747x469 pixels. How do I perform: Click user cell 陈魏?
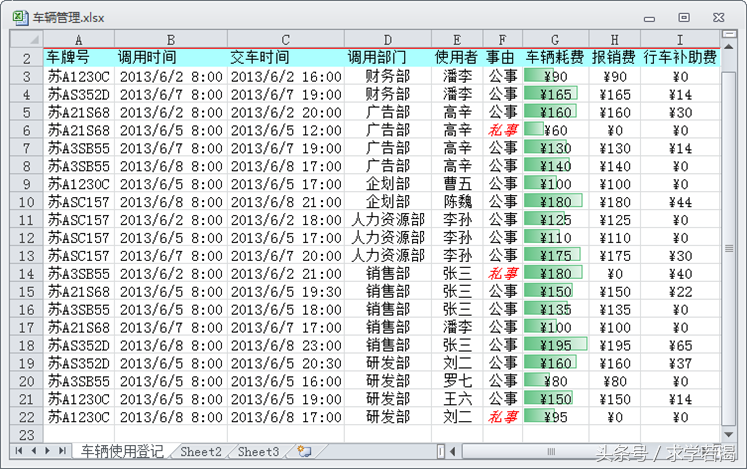click(457, 202)
